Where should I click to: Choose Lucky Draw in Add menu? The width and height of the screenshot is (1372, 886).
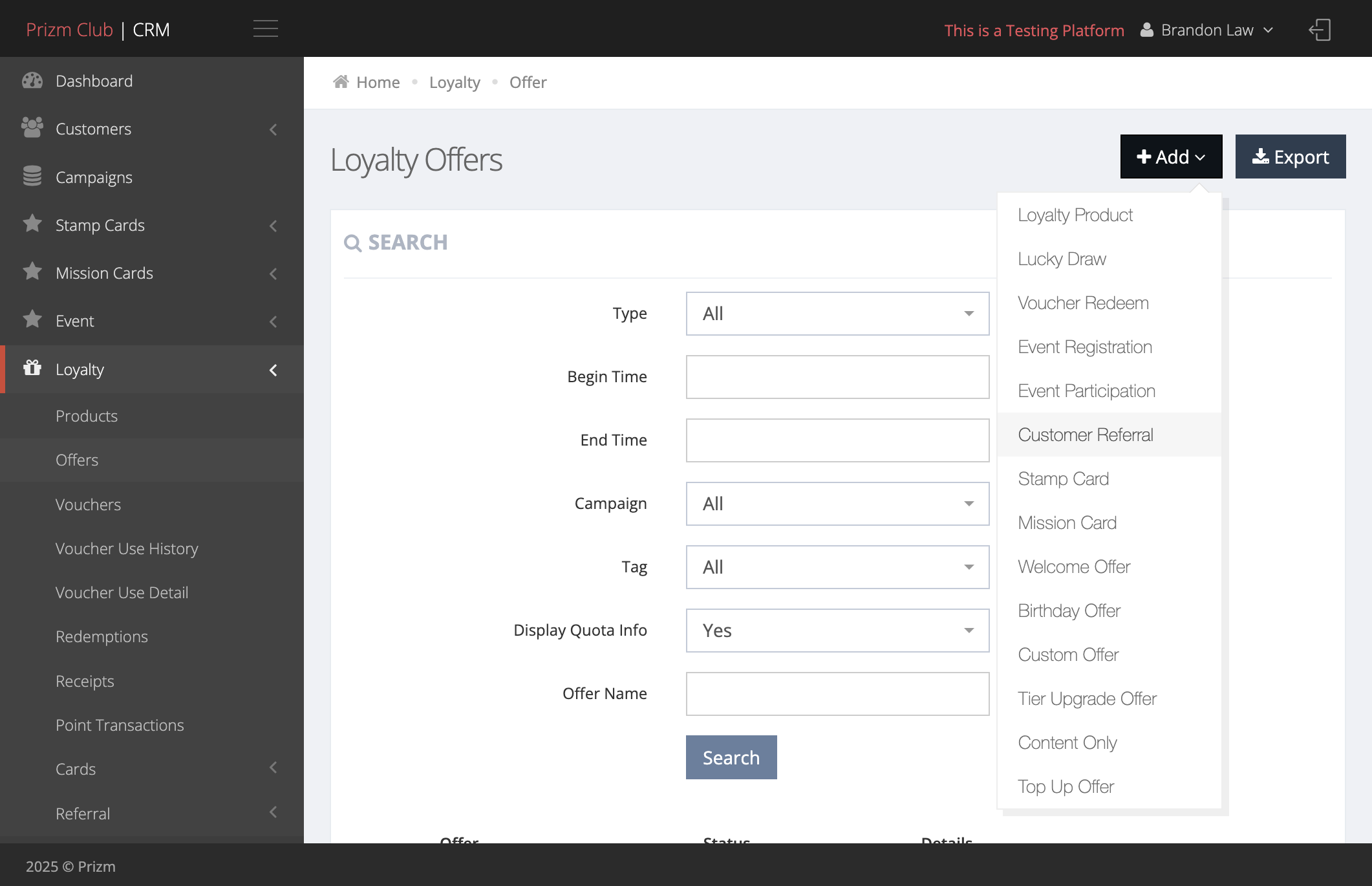pos(1109,259)
